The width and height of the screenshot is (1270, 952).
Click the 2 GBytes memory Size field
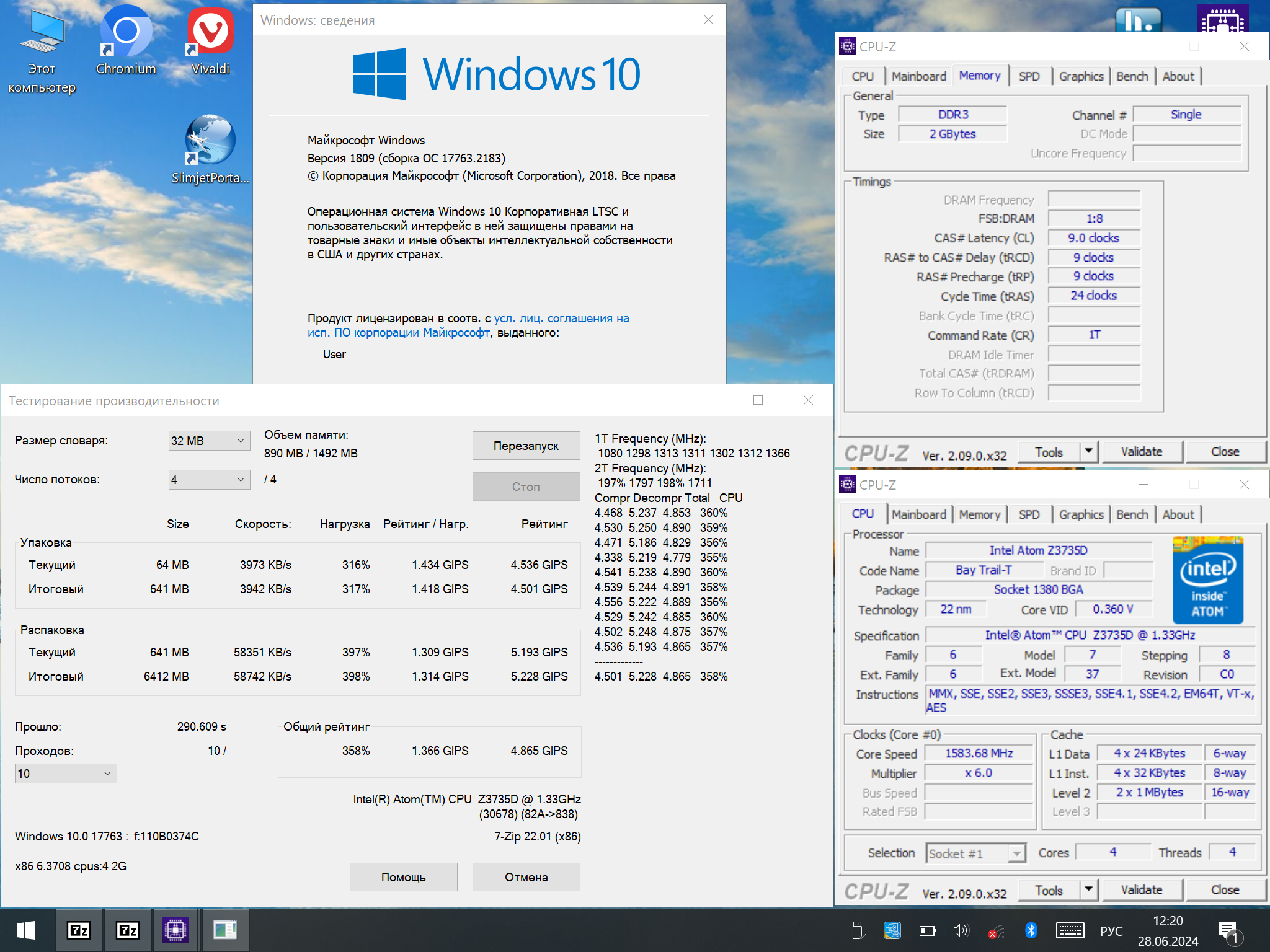click(x=953, y=134)
